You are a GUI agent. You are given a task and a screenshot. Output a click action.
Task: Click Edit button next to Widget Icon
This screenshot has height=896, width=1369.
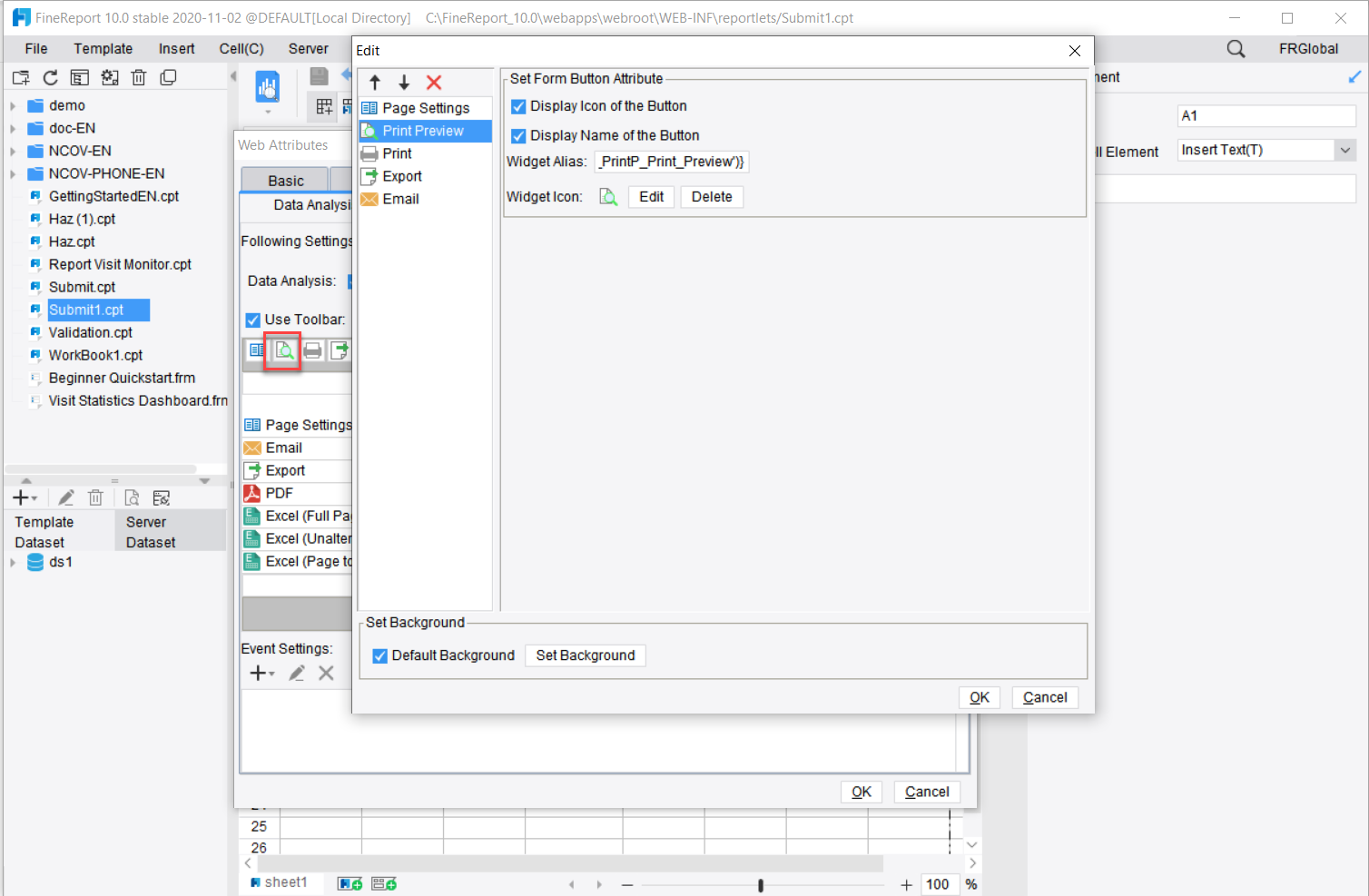(652, 197)
